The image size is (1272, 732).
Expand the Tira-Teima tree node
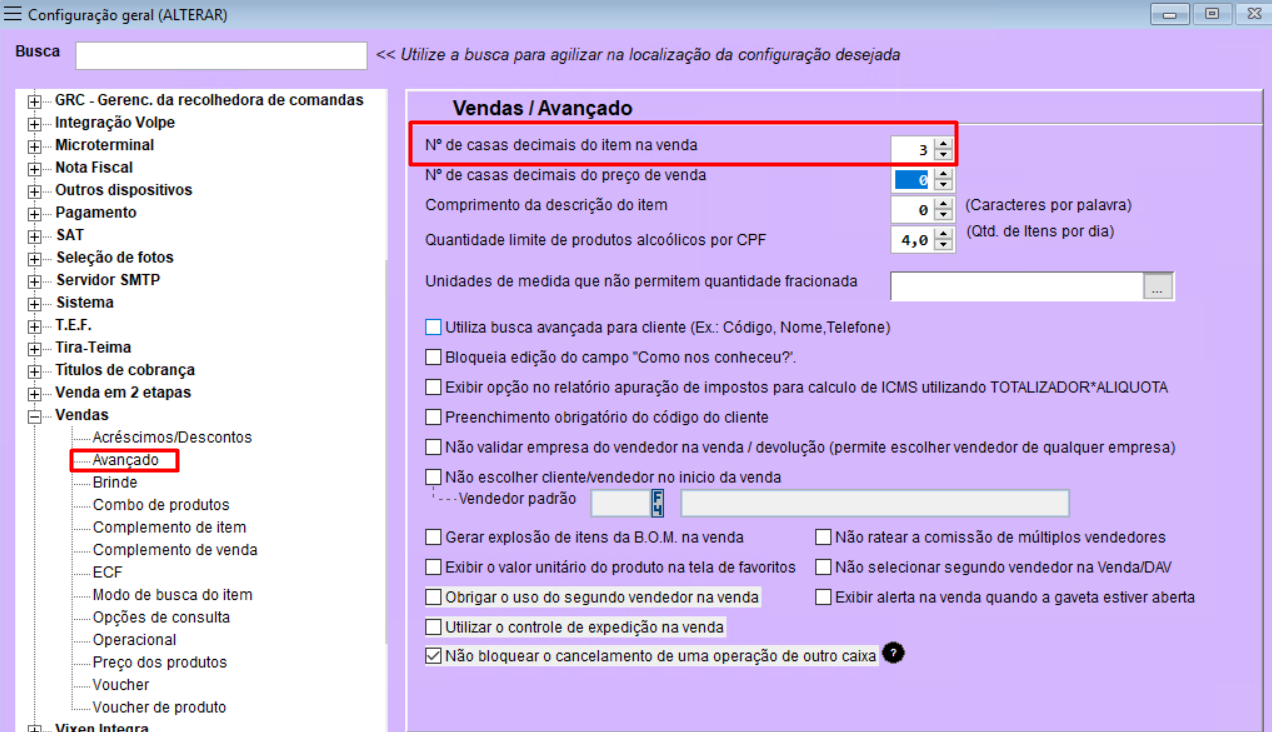[35, 348]
